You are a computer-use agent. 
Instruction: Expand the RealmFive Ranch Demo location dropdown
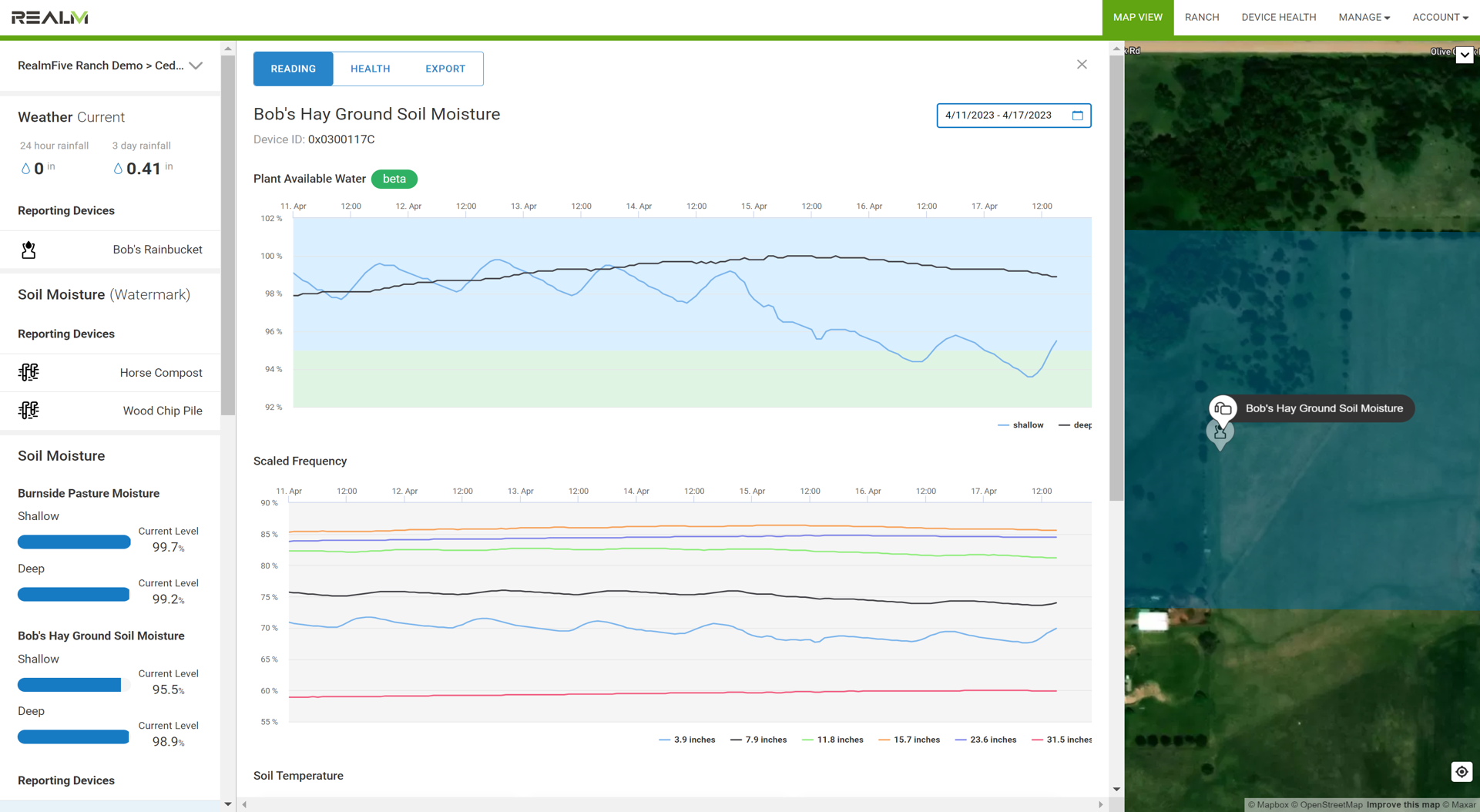(x=196, y=65)
